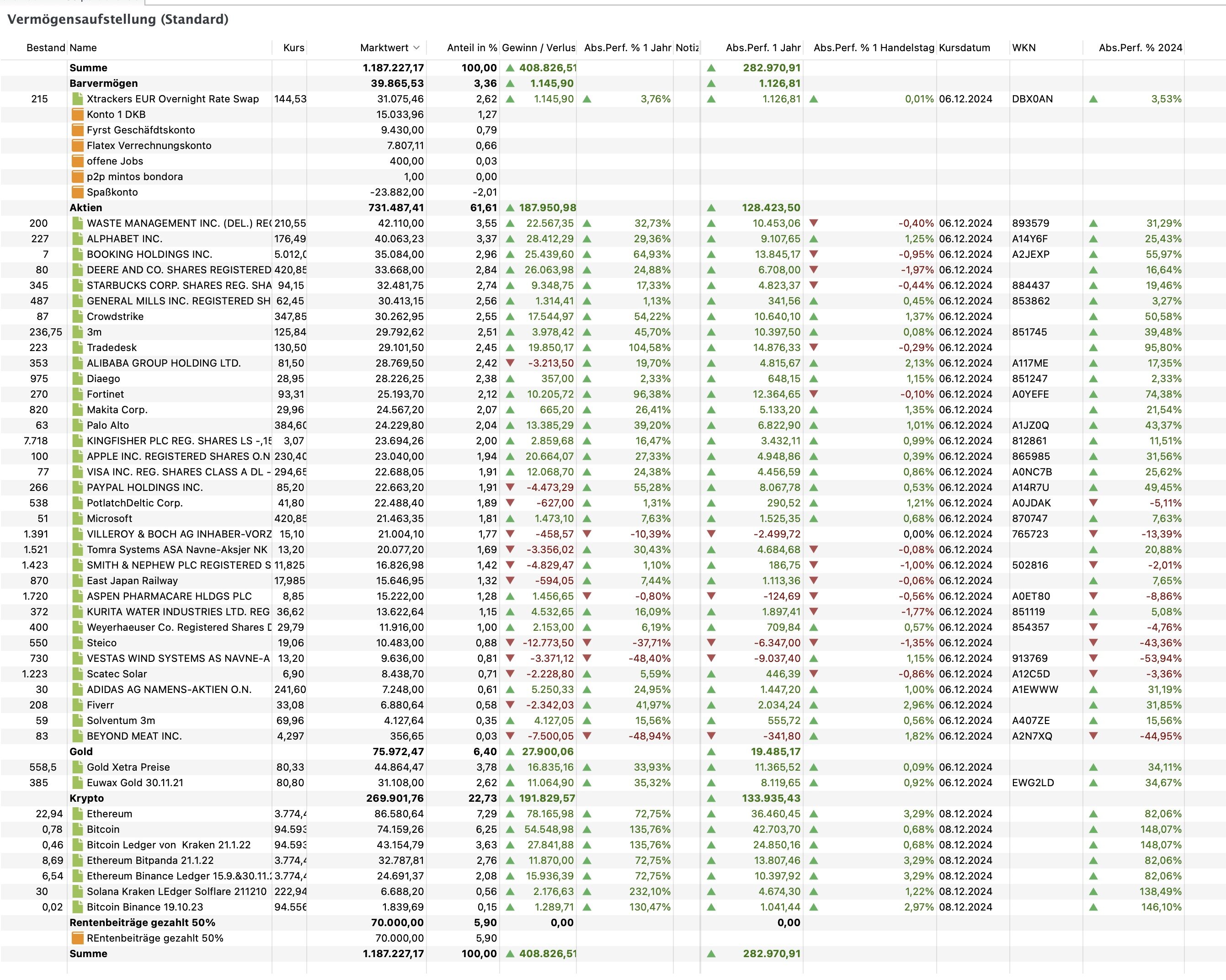Click the orange icon next to Spaßkonto
Screen dimensions: 1226x980
click(x=77, y=192)
